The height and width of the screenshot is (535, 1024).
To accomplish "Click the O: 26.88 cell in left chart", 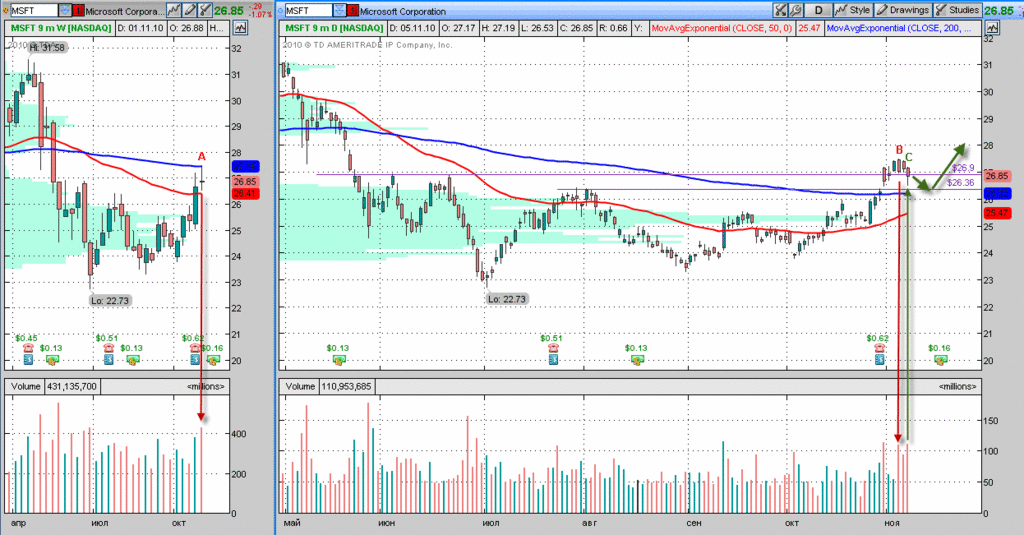I will [187, 28].
